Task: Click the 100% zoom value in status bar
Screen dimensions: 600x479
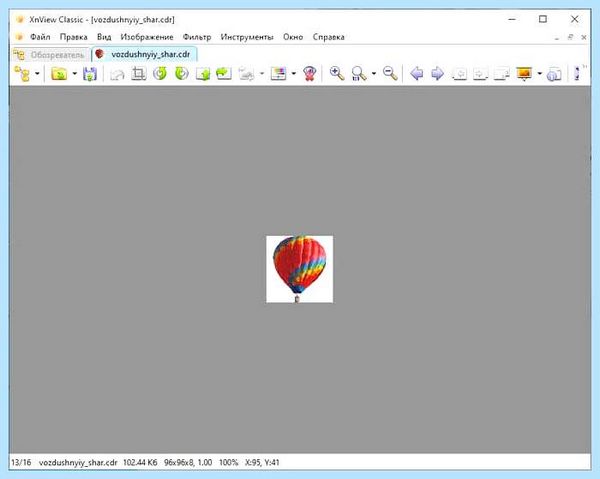Action: (228, 462)
